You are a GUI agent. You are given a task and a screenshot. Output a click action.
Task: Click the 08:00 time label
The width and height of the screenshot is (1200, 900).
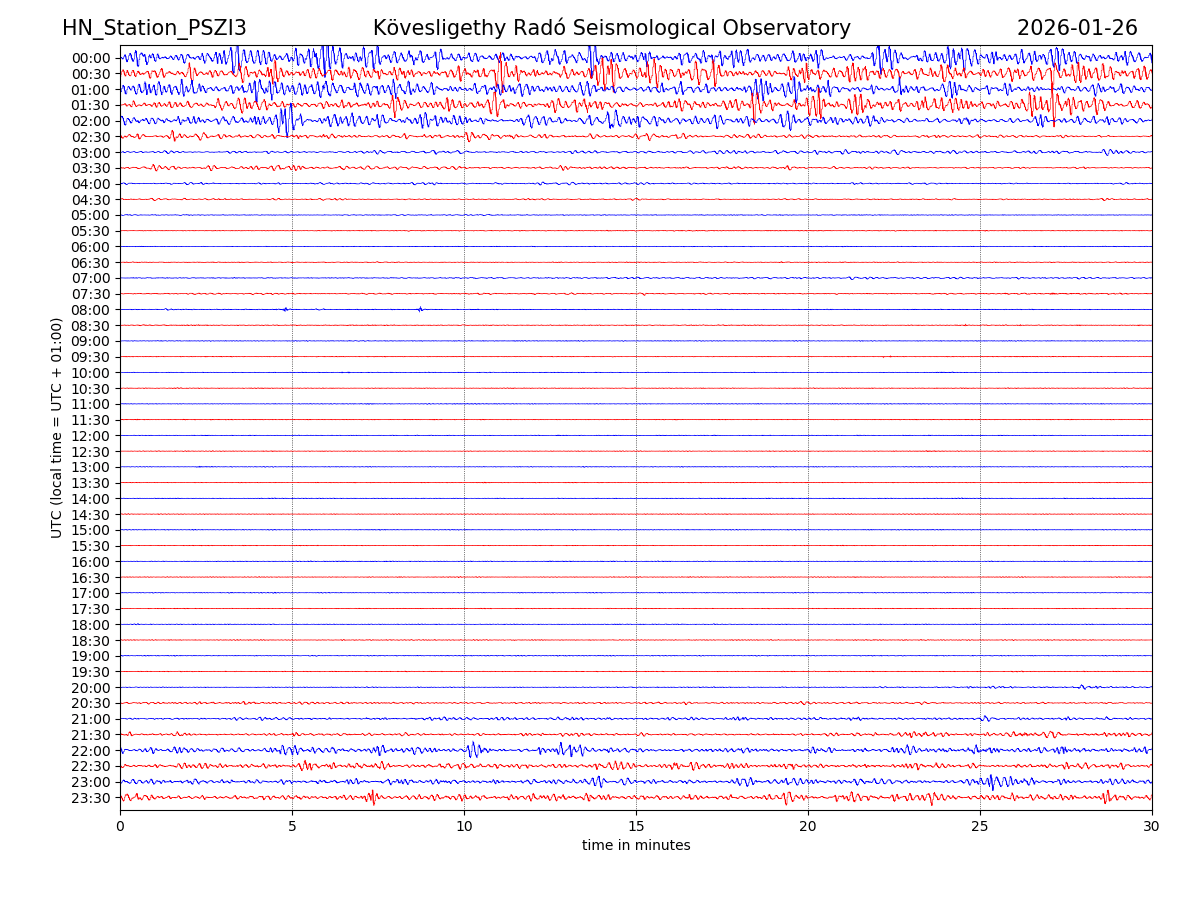[x=91, y=310]
